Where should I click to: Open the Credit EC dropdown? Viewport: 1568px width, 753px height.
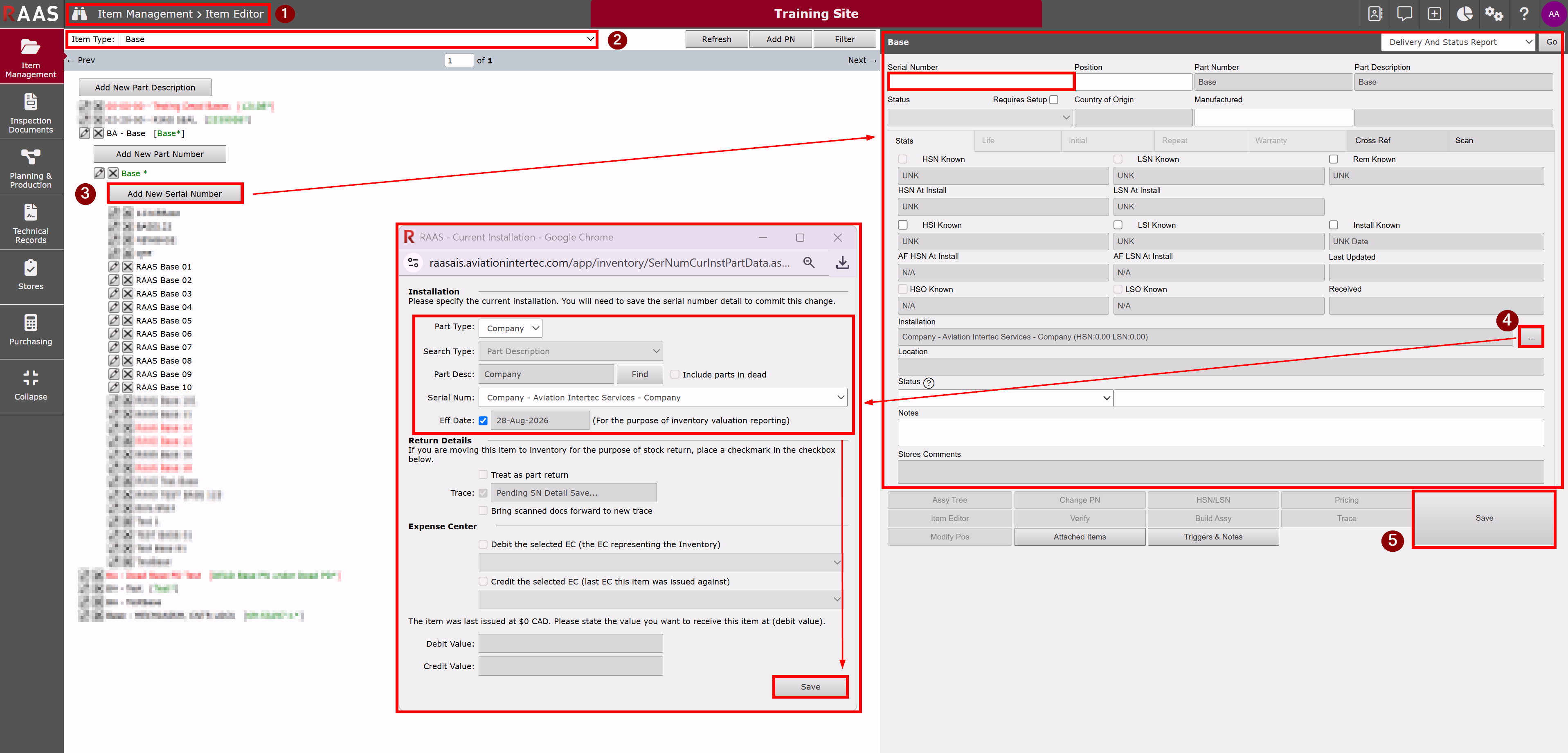pos(660,600)
